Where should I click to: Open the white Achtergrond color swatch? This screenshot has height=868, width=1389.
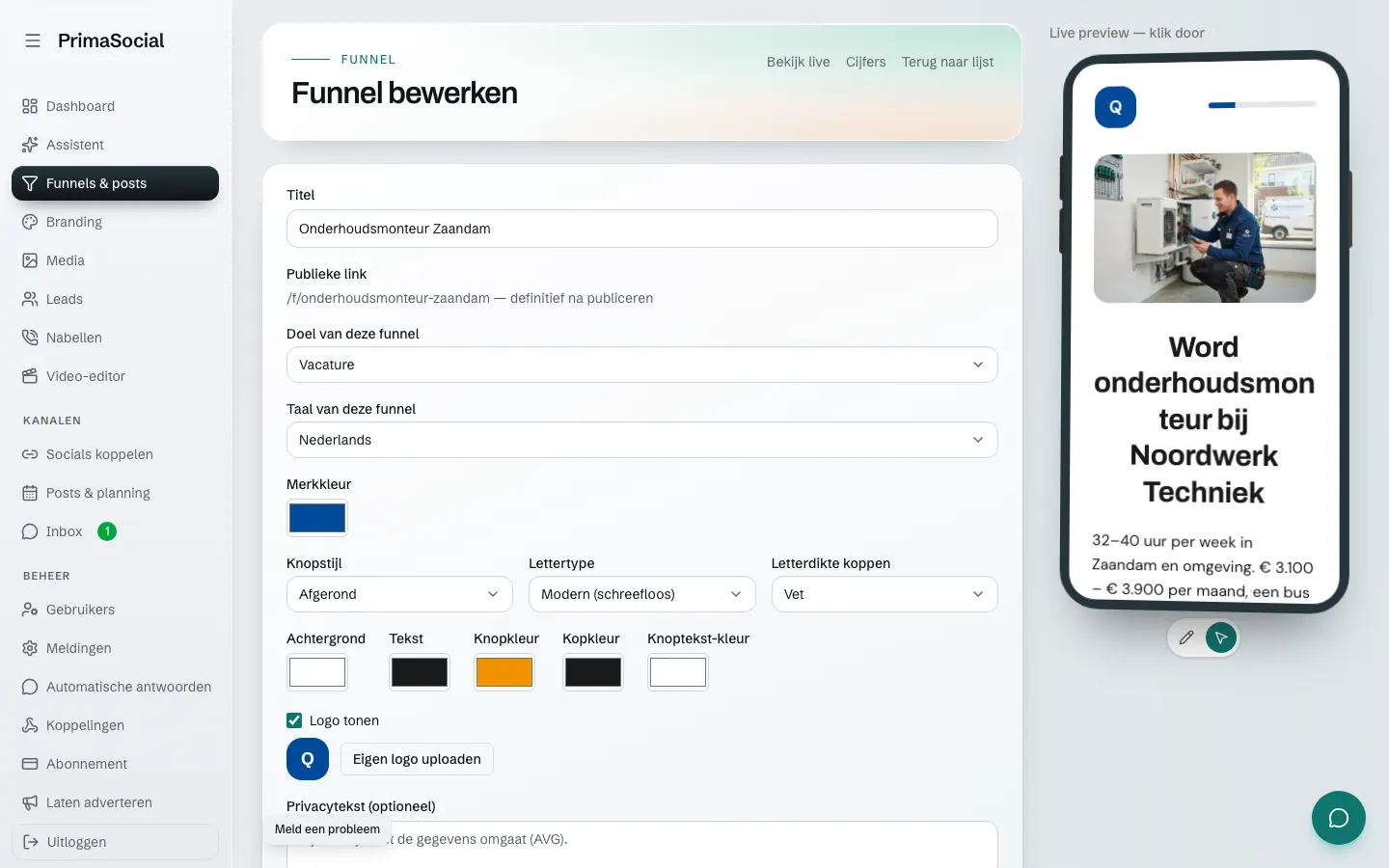coord(317,672)
